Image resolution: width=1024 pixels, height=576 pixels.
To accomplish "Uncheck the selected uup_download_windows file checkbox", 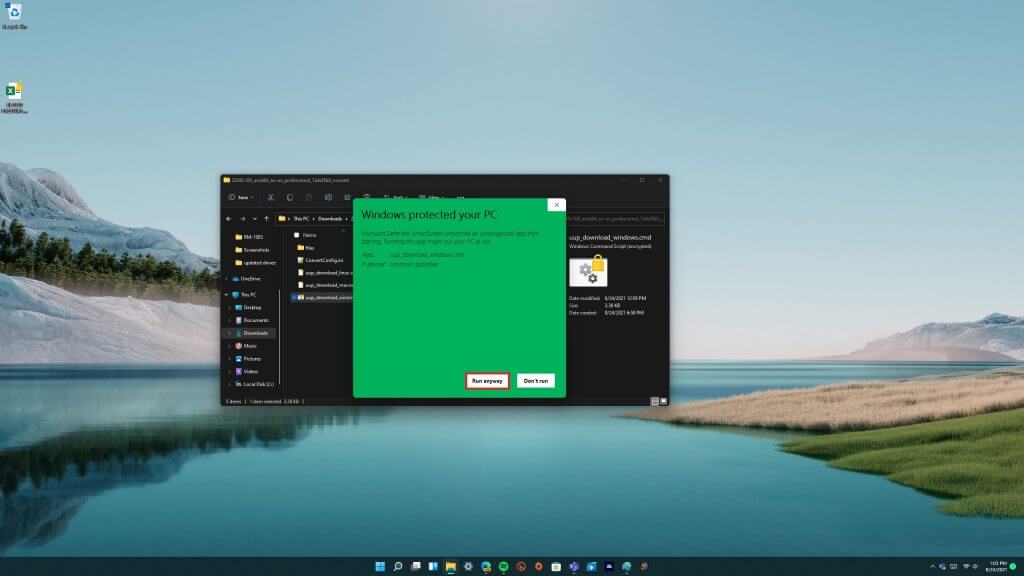I will pyautogui.click(x=294, y=298).
